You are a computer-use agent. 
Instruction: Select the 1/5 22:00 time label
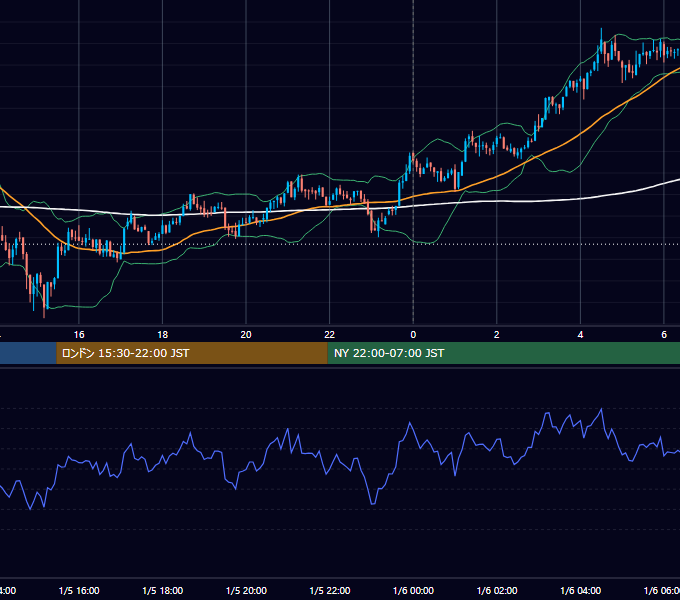coord(330,590)
